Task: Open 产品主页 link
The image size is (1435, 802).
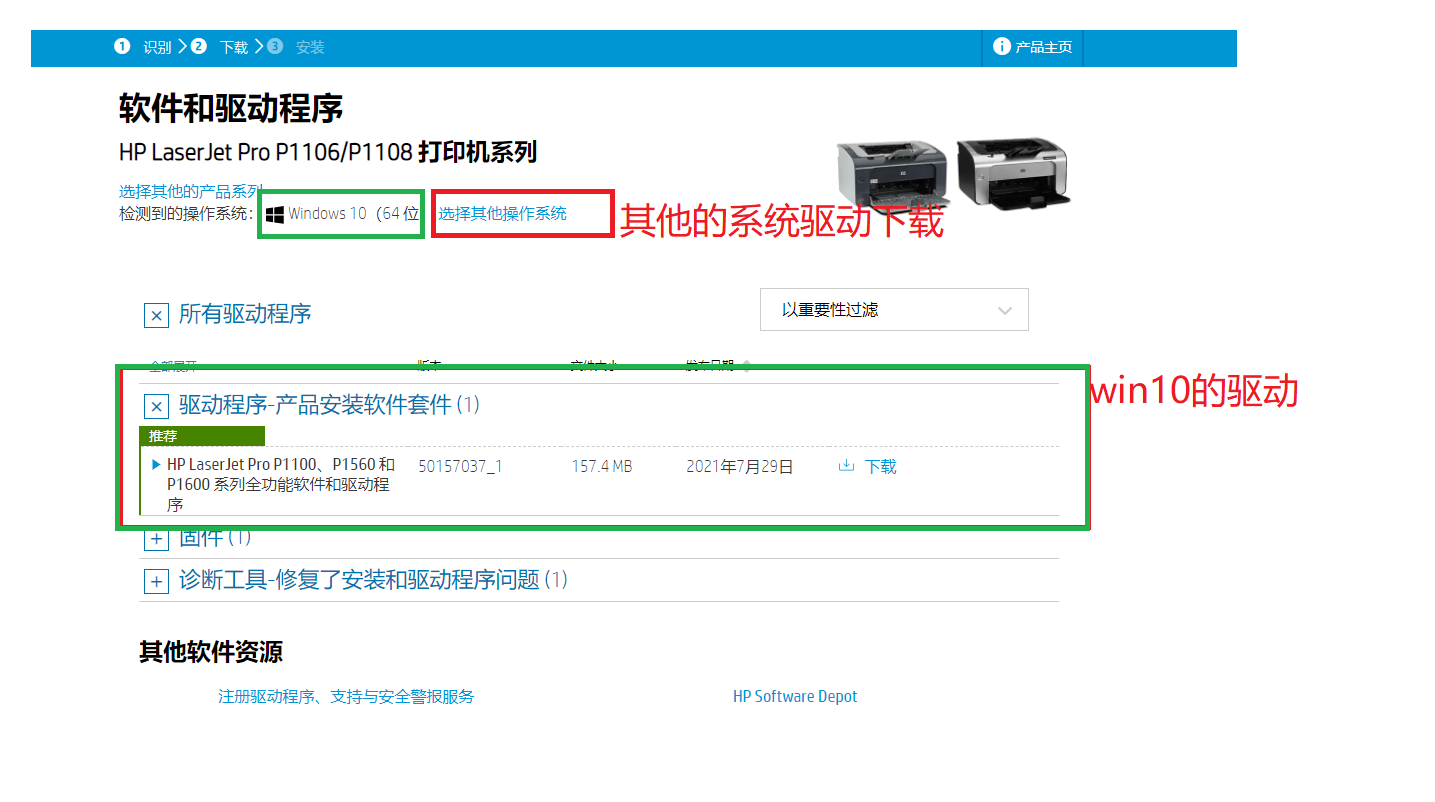Action: [x=1043, y=47]
